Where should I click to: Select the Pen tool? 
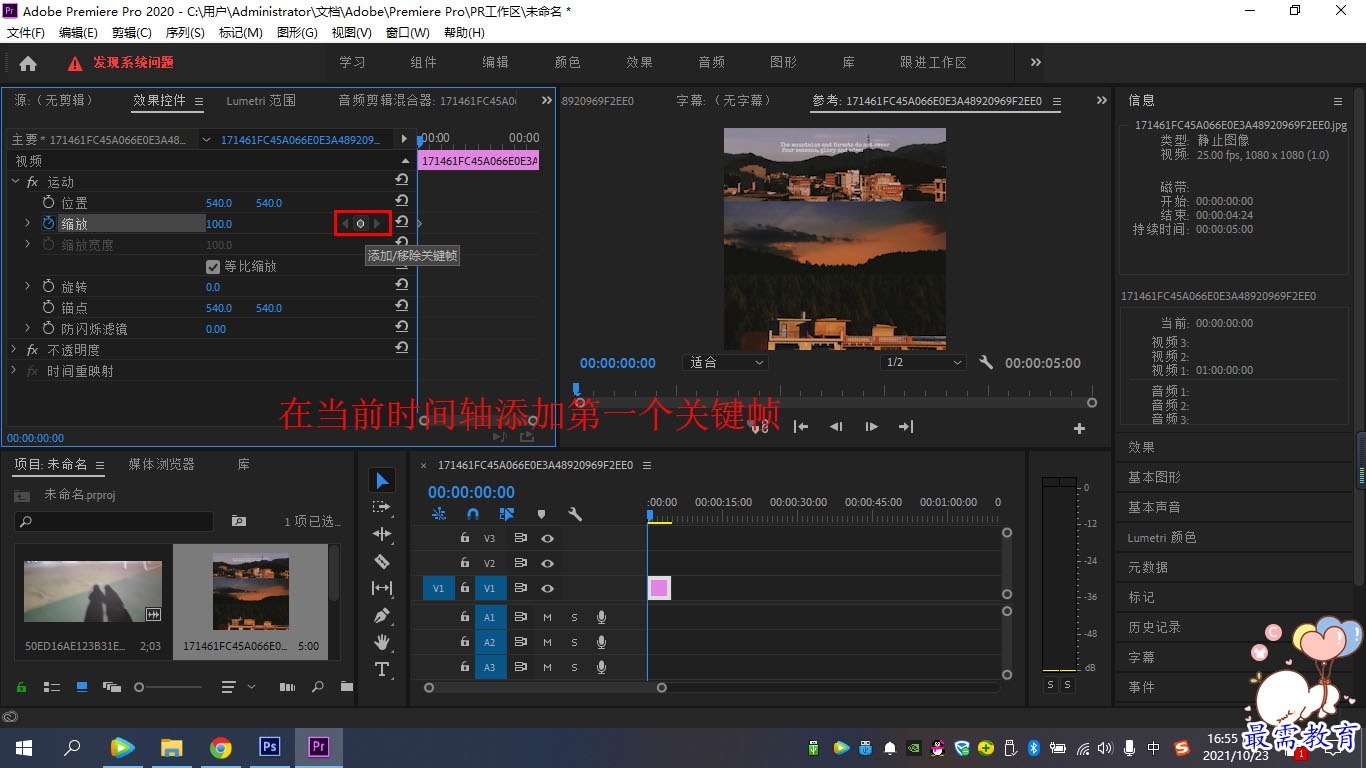pyautogui.click(x=382, y=615)
